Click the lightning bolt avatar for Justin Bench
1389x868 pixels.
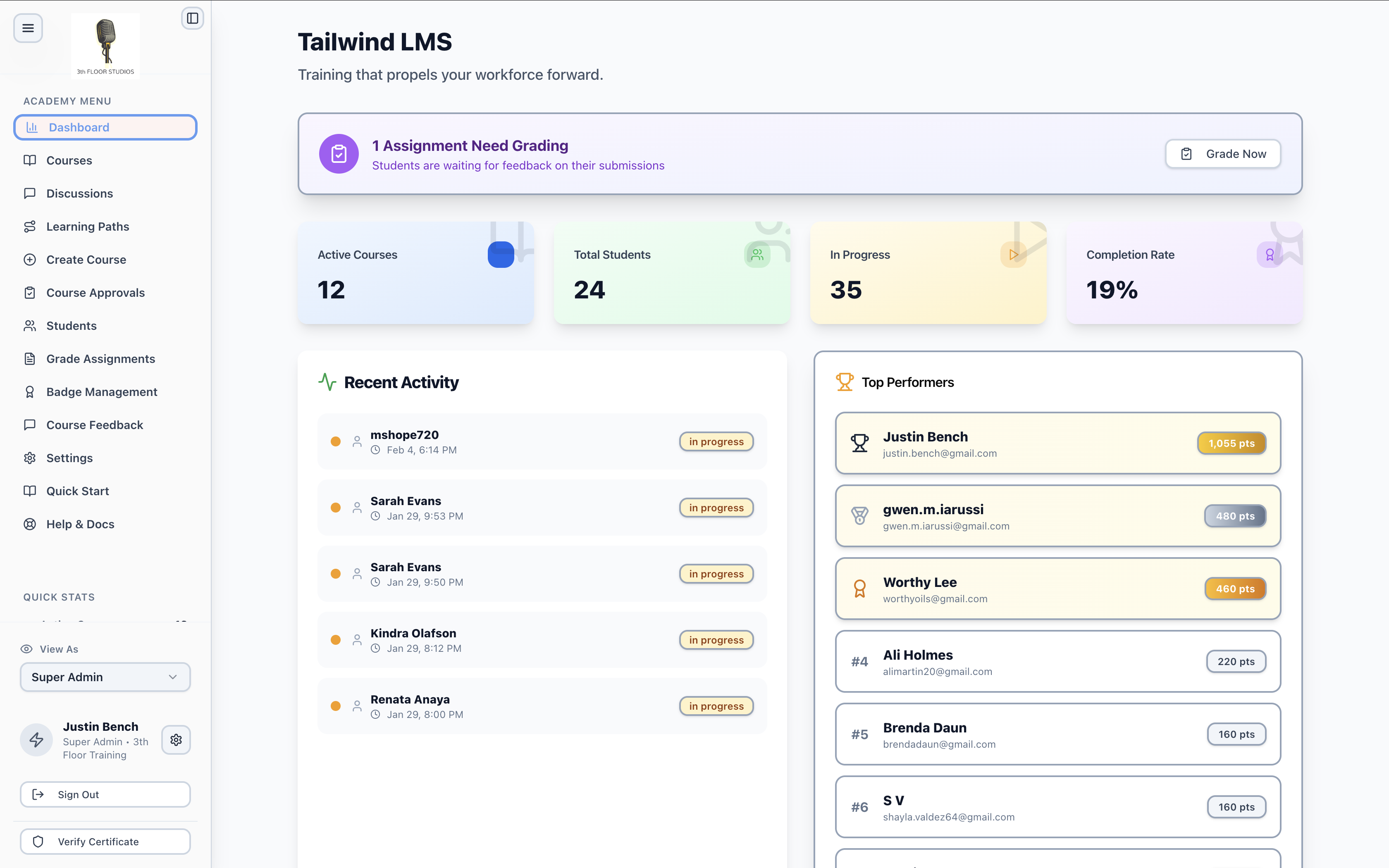[37, 739]
